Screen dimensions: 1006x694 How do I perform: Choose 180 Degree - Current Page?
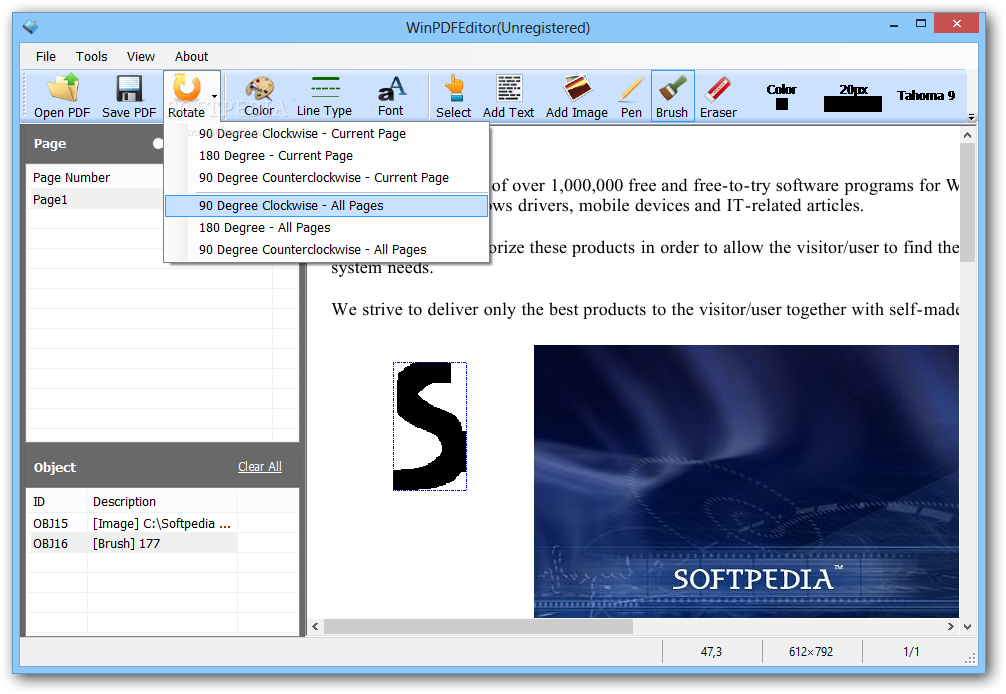[327, 155]
